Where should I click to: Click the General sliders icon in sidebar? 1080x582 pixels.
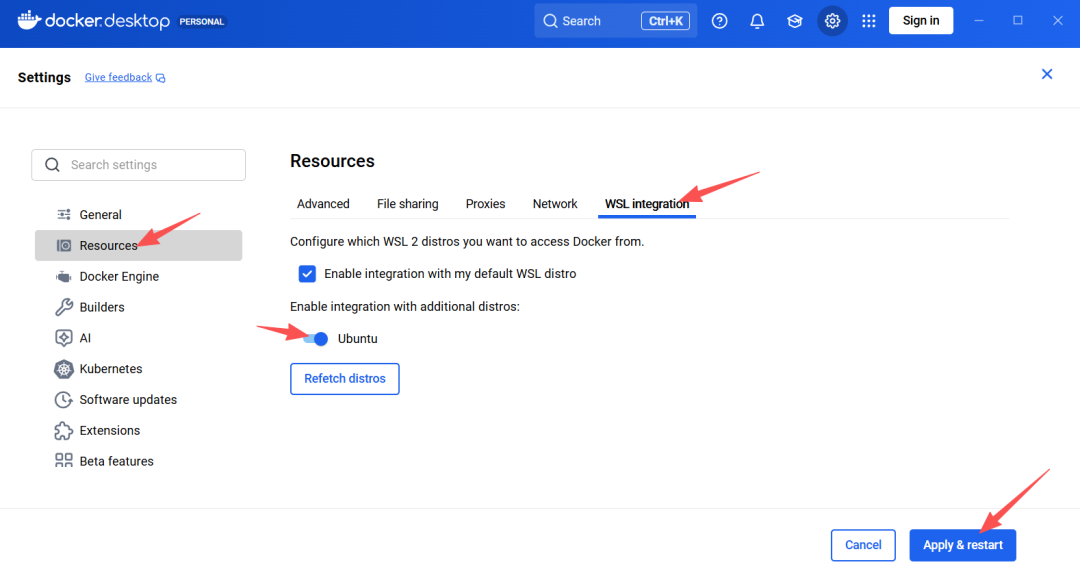(x=63, y=215)
